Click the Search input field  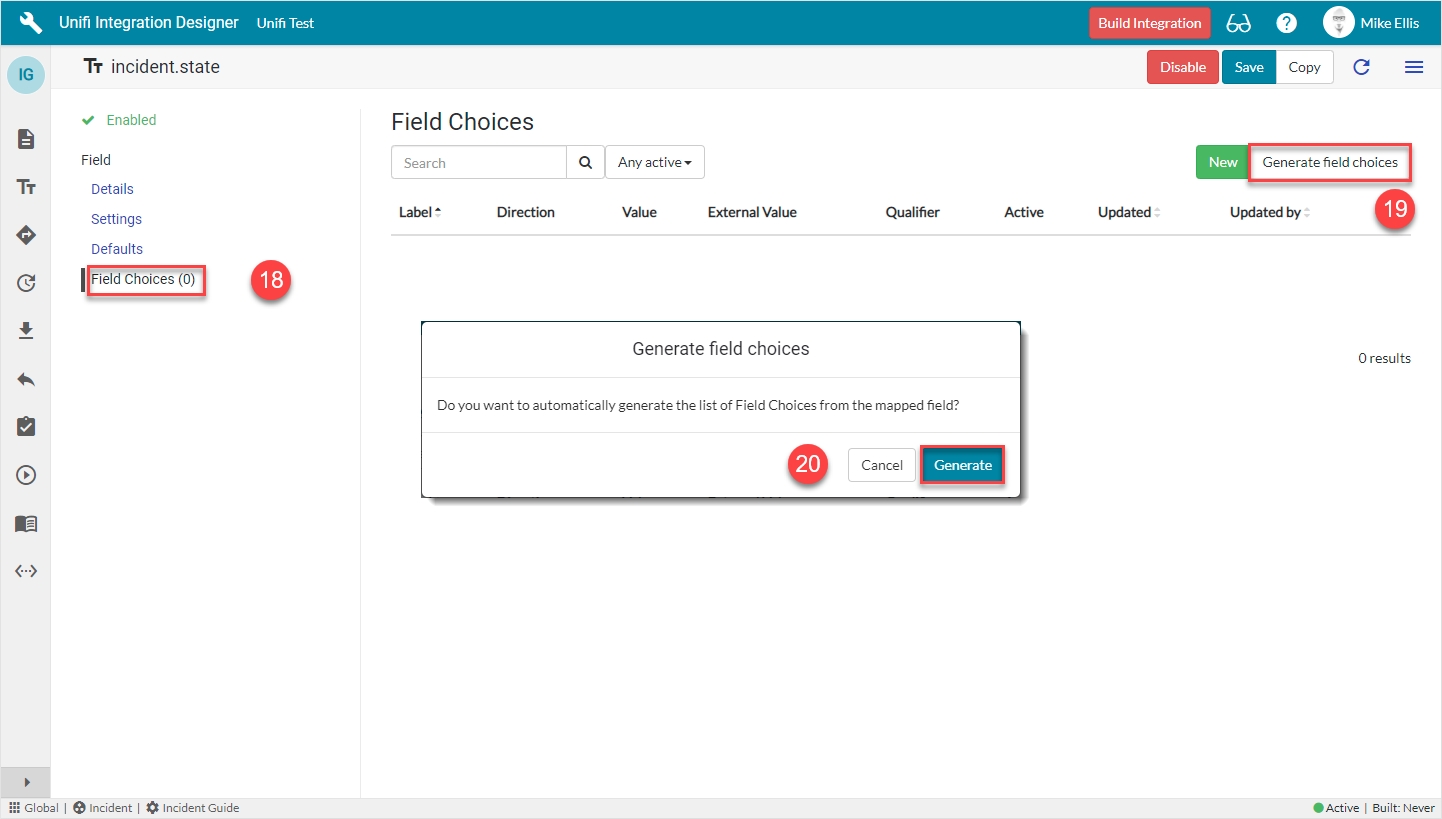pyautogui.click(x=479, y=162)
